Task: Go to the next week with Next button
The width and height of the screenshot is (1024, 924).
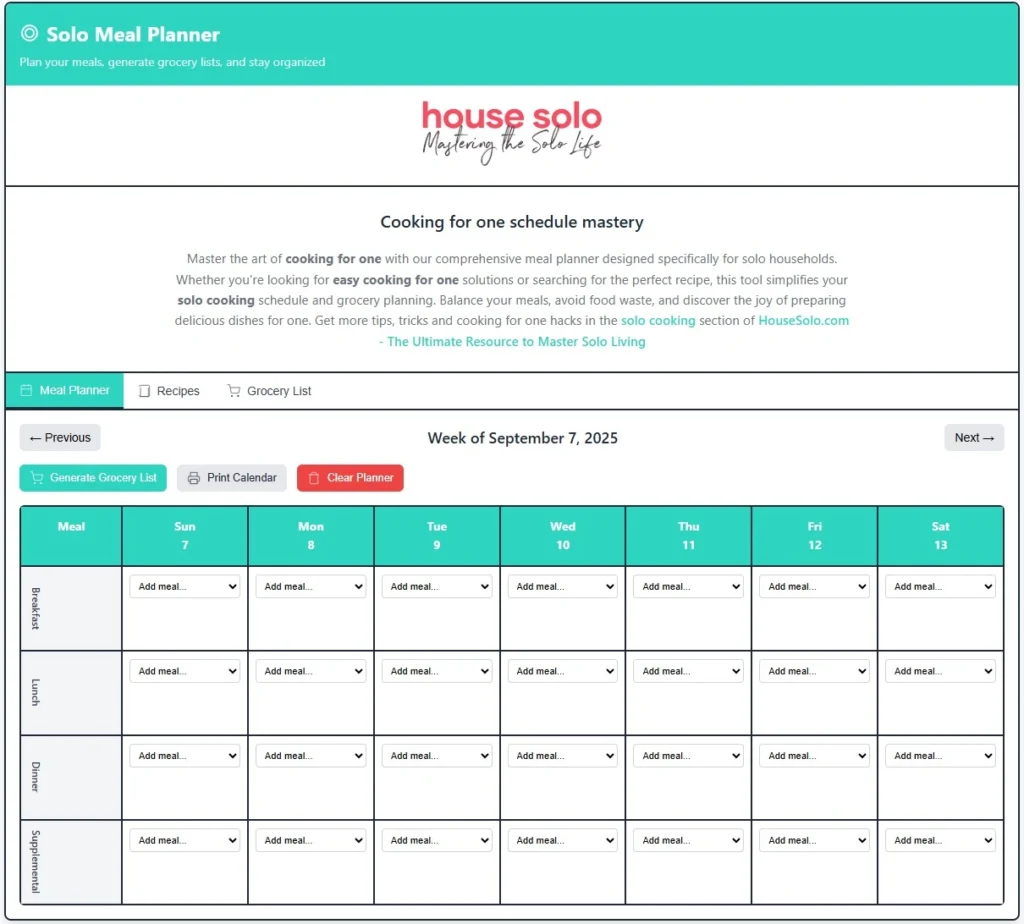Action: (x=973, y=437)
